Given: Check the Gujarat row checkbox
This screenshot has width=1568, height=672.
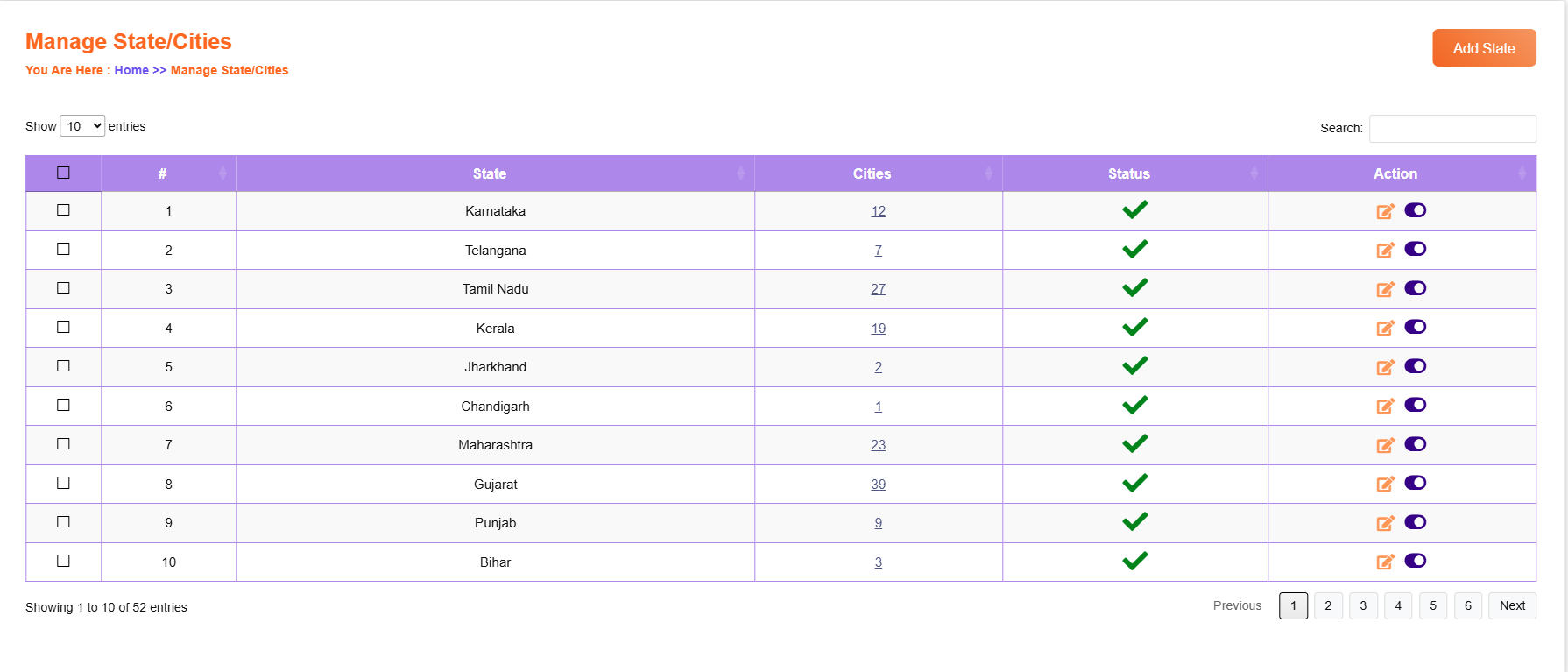Looking at the screenshot, I should tap(63, 483).
